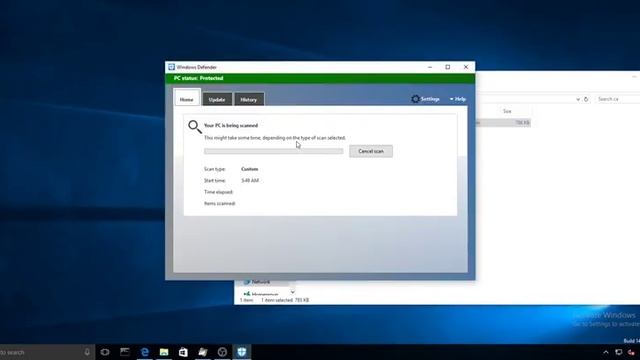
Task: Open the papers-like app icon left of the circular icon
Action: click(x=203, y=352)
